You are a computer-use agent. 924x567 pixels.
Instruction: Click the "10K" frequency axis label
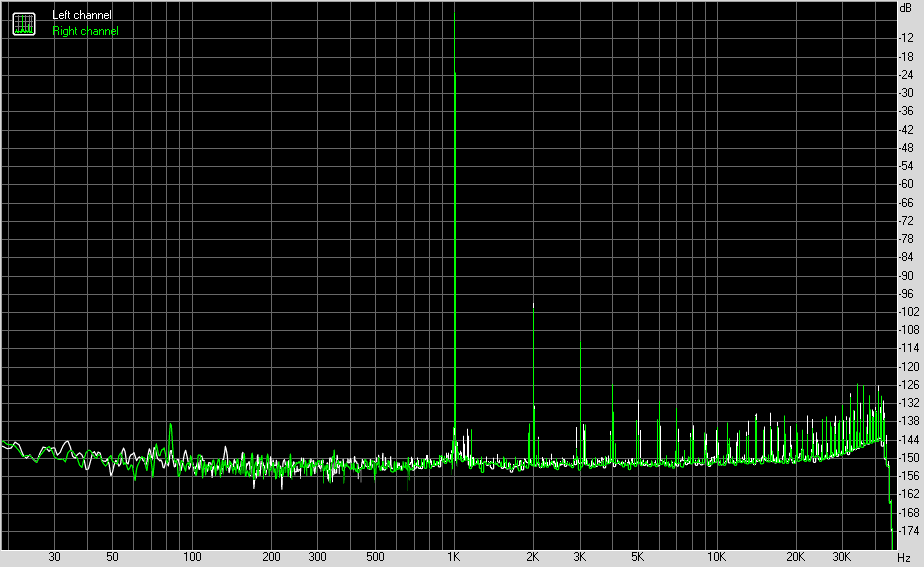point(716,556)
